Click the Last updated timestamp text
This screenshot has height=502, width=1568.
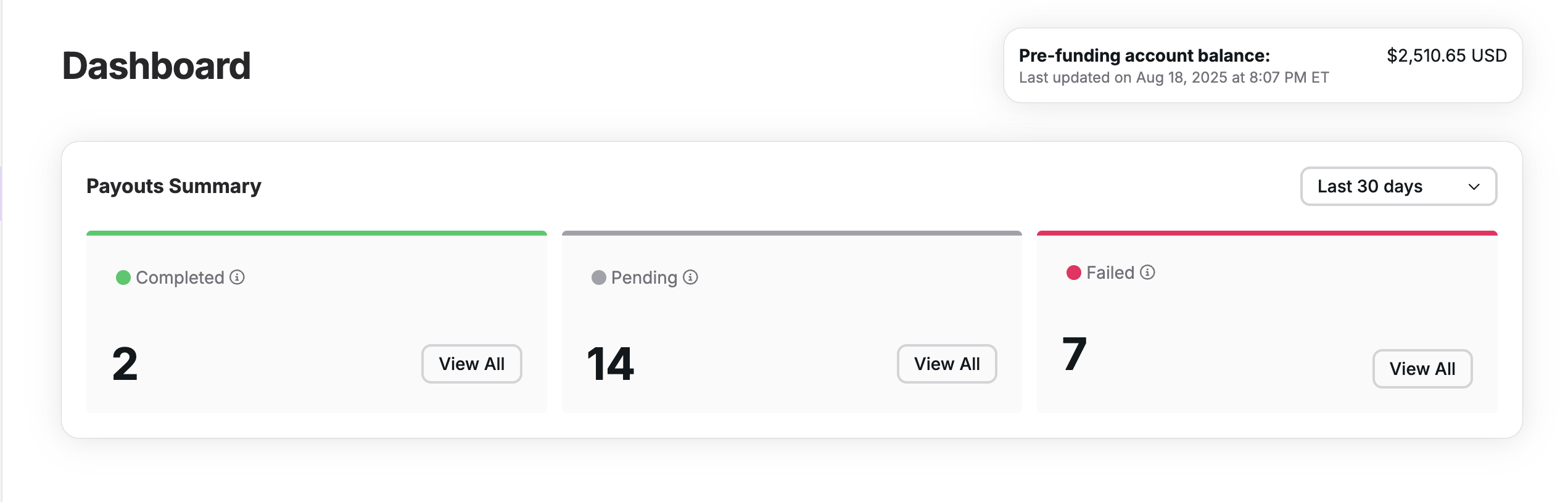tap(1174, 78)
